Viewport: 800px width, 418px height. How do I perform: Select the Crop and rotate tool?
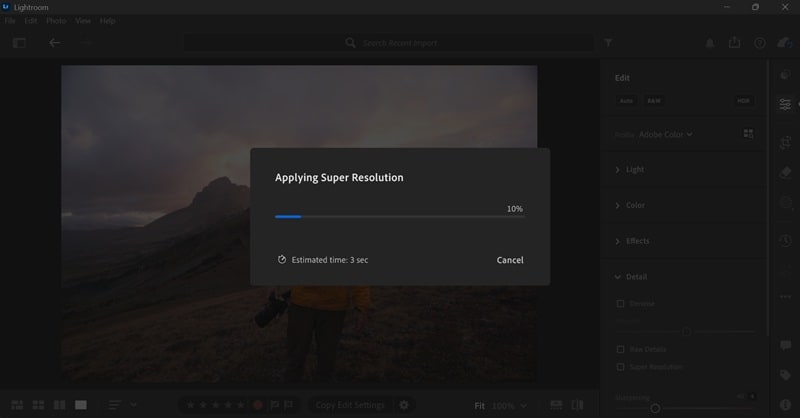785,142
